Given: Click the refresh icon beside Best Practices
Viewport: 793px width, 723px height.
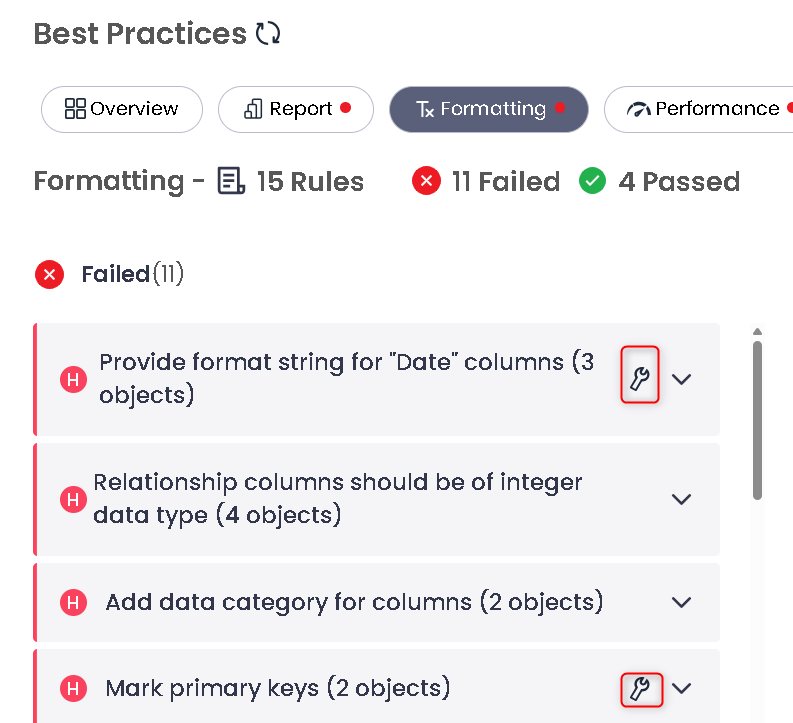Looking at the screenshot, I should [268, 34].
